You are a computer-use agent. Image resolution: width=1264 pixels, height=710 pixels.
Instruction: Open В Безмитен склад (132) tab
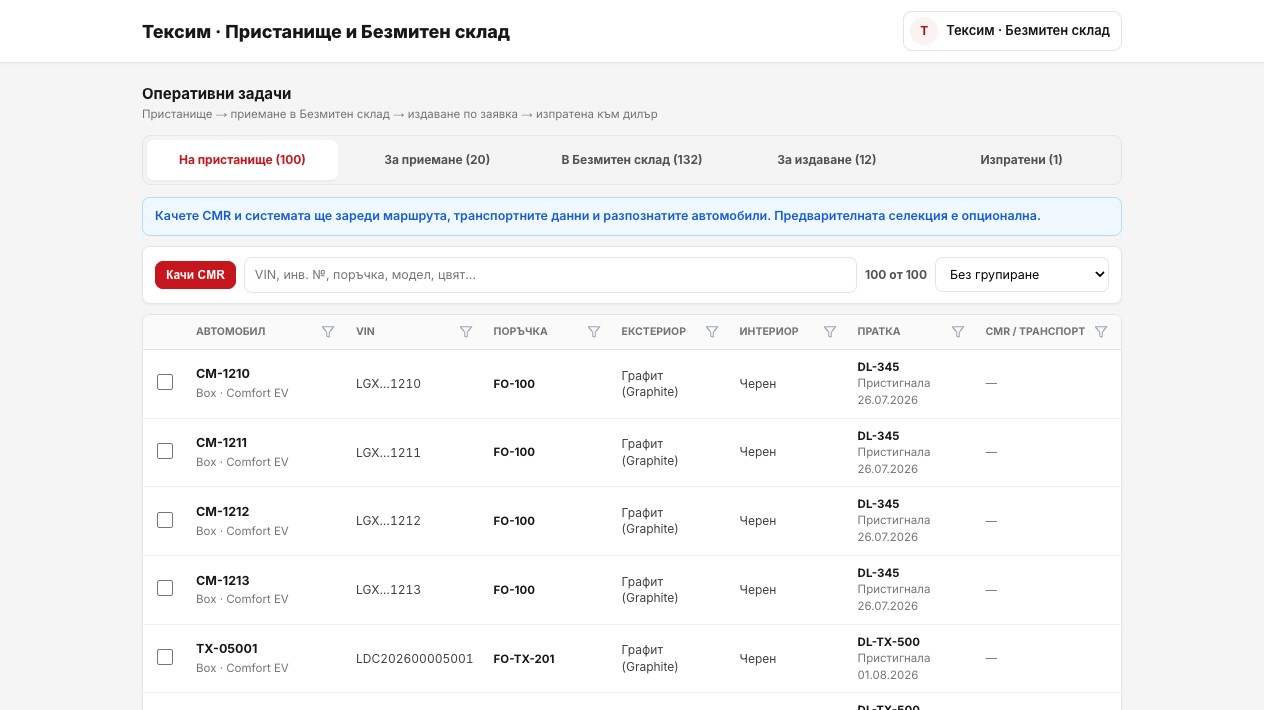[x=632, y=160]
